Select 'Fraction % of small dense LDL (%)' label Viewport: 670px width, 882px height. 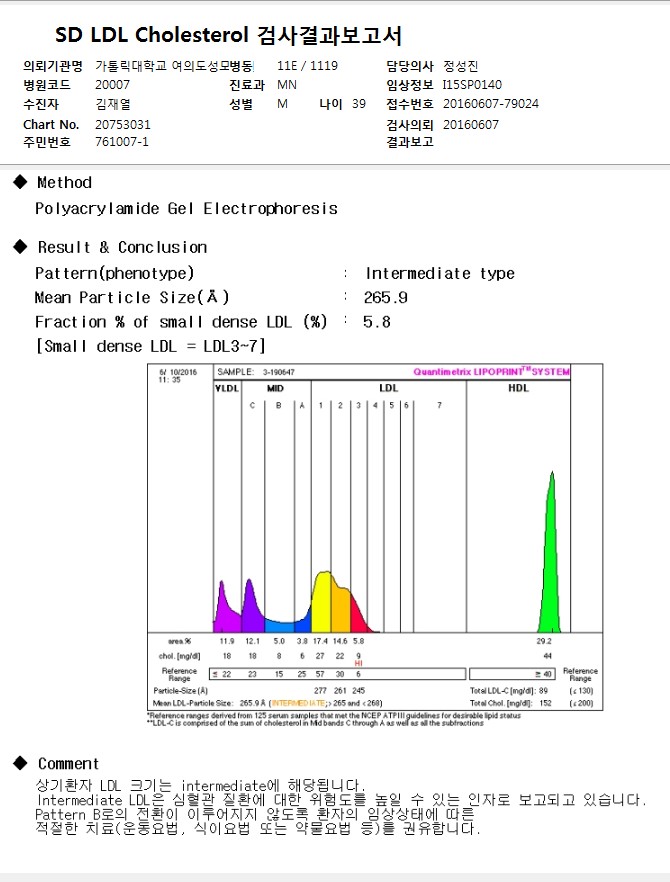point(181,322)
